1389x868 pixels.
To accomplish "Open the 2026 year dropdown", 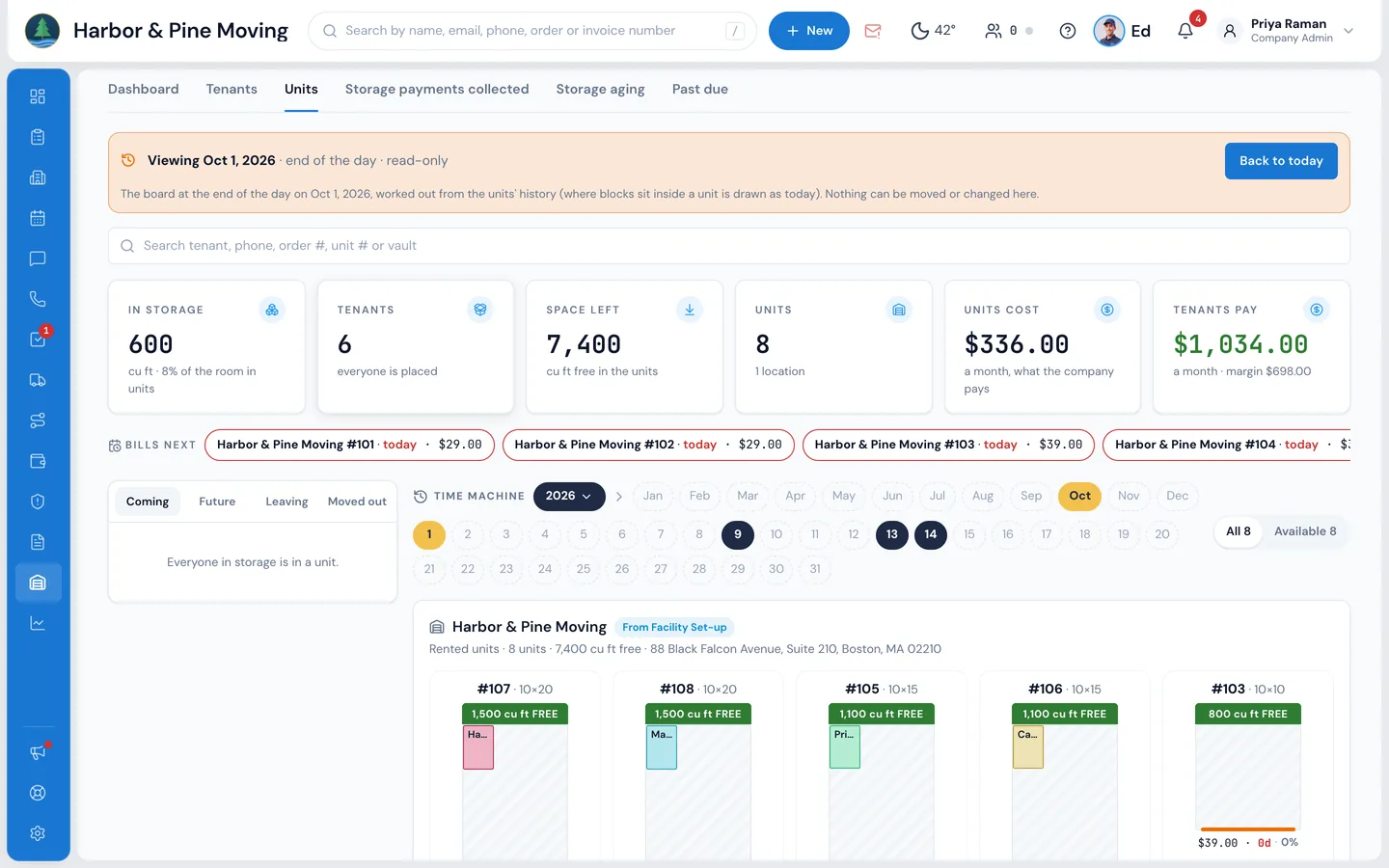I will 569,496.
